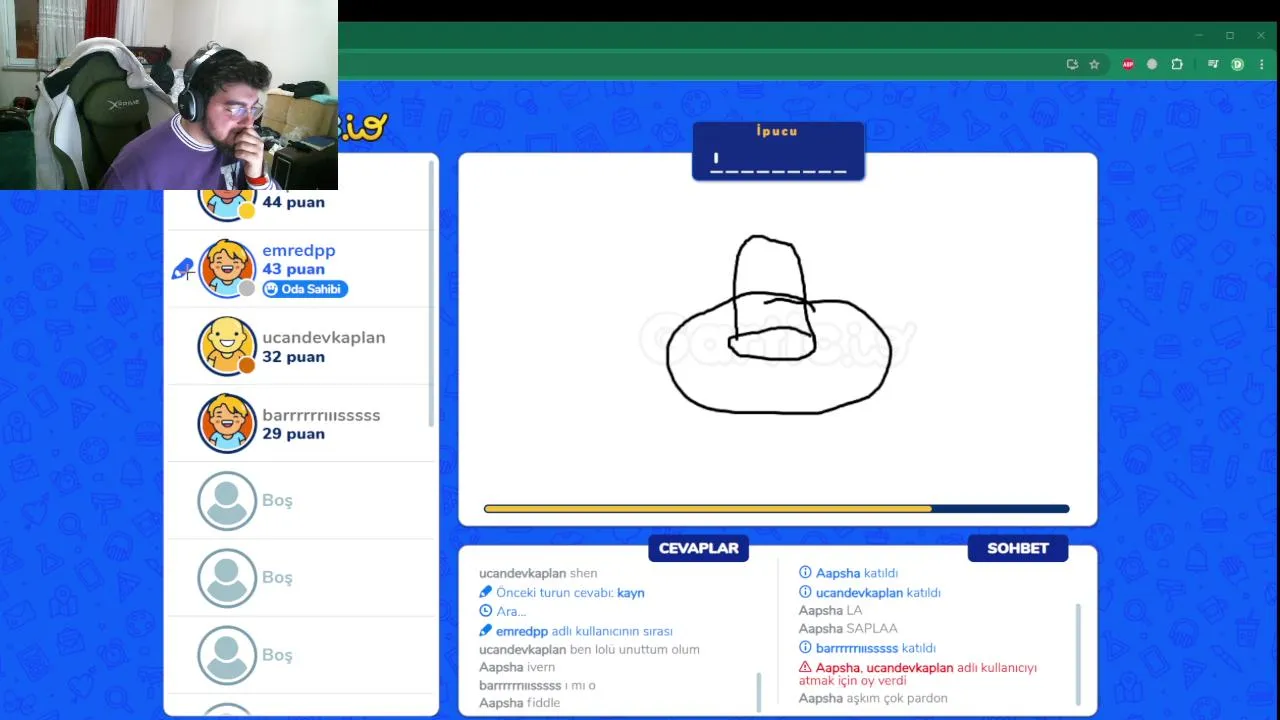Click the '29 puan' score text
Screen dimensions: 1280x720
pyautogui.click(x=293, y=434)
